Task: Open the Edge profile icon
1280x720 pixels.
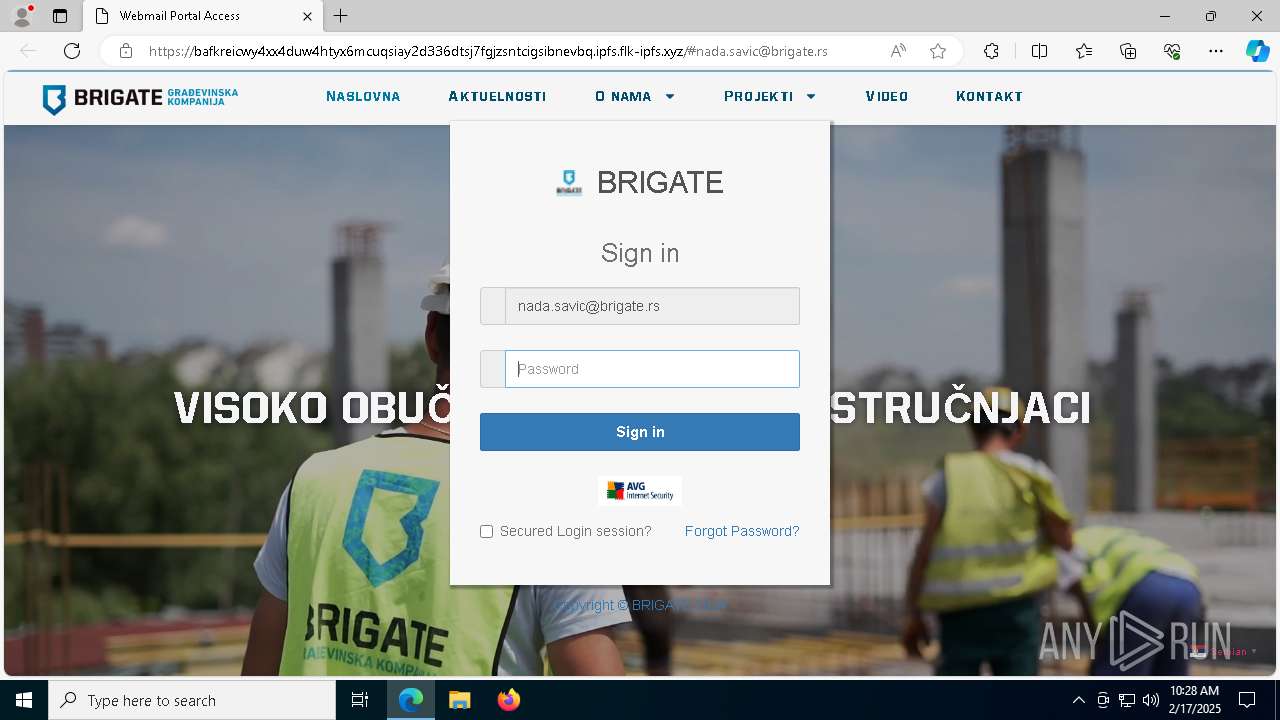Action: 22,16
